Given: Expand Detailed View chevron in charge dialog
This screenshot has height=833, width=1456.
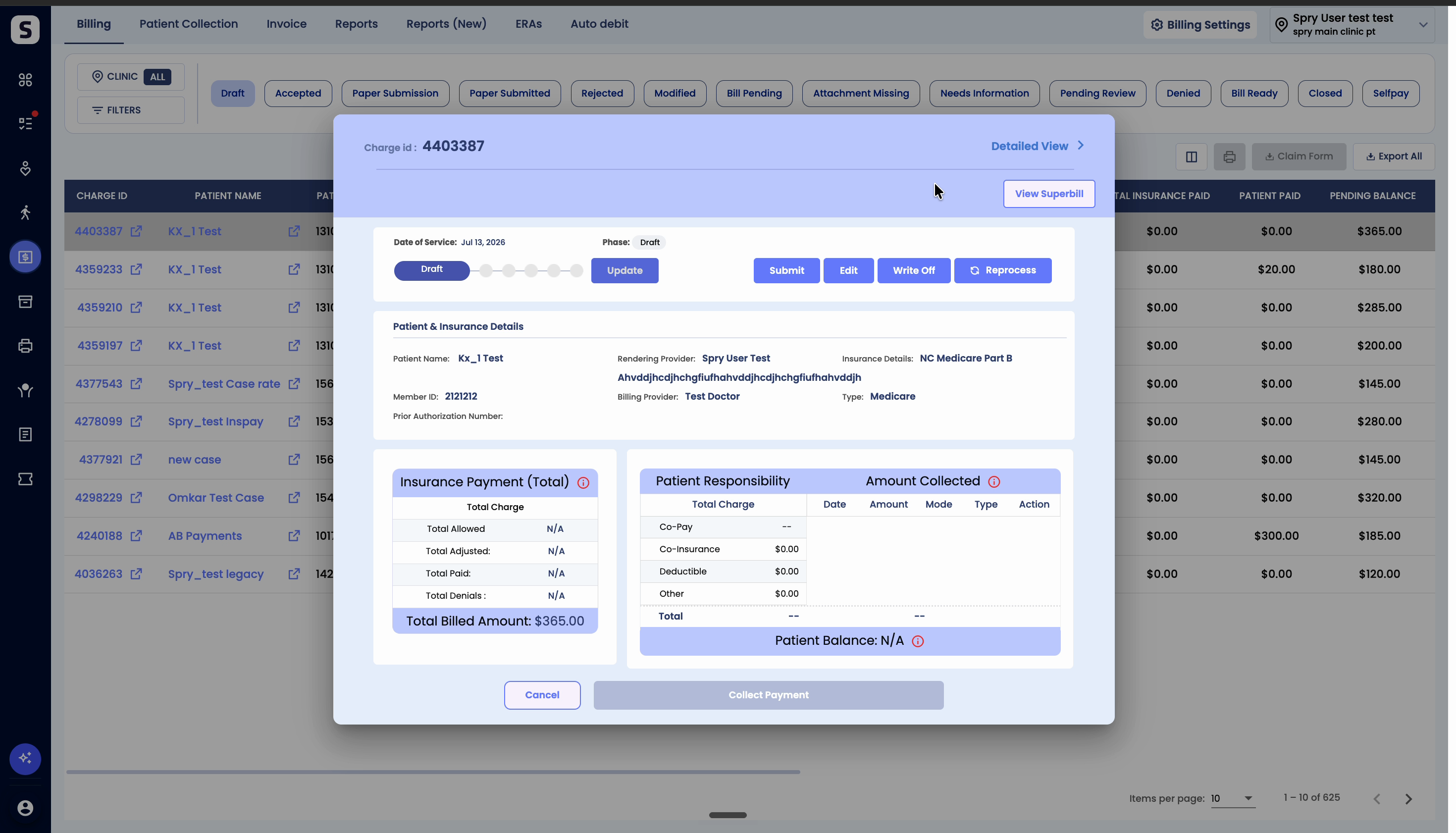Looking at the screenshot, I should [1081, 145].
